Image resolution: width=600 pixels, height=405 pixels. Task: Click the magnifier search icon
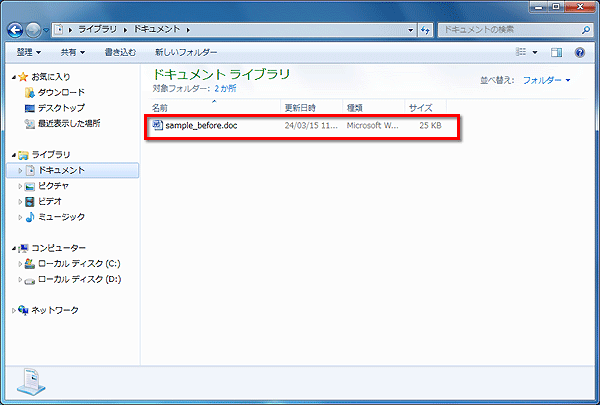(585, 30)
